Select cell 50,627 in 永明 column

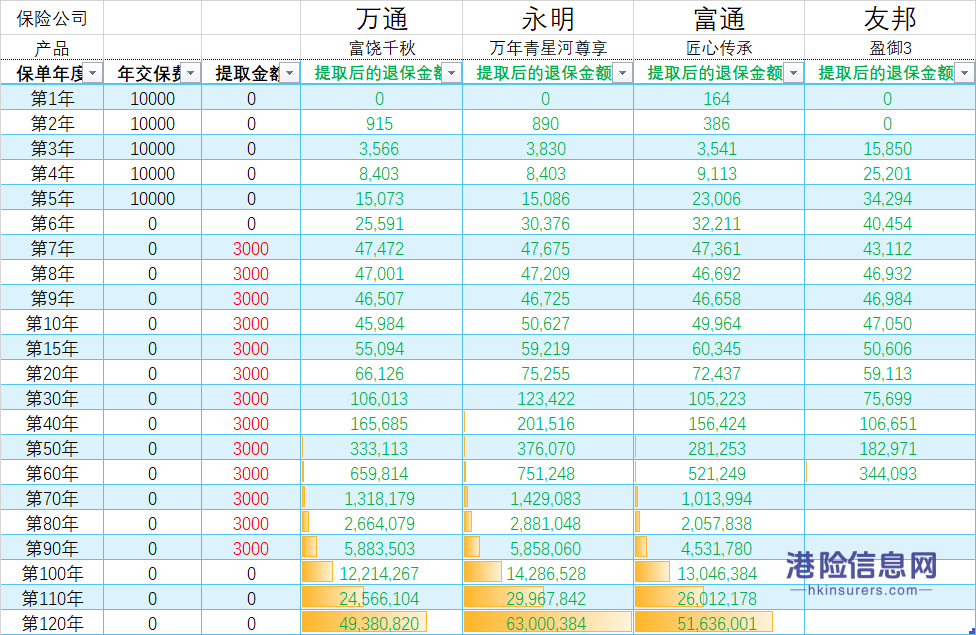pyautogui.click(x=548, y=323)
